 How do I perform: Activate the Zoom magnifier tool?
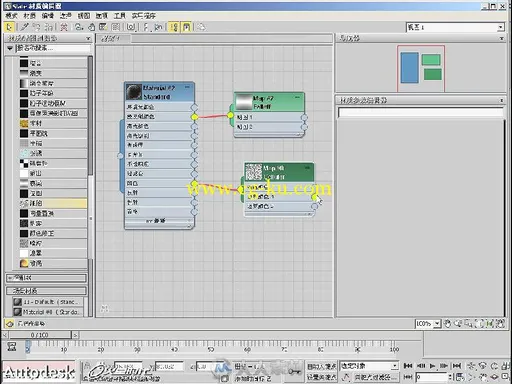pyautogui.click(x=458, y=323)
